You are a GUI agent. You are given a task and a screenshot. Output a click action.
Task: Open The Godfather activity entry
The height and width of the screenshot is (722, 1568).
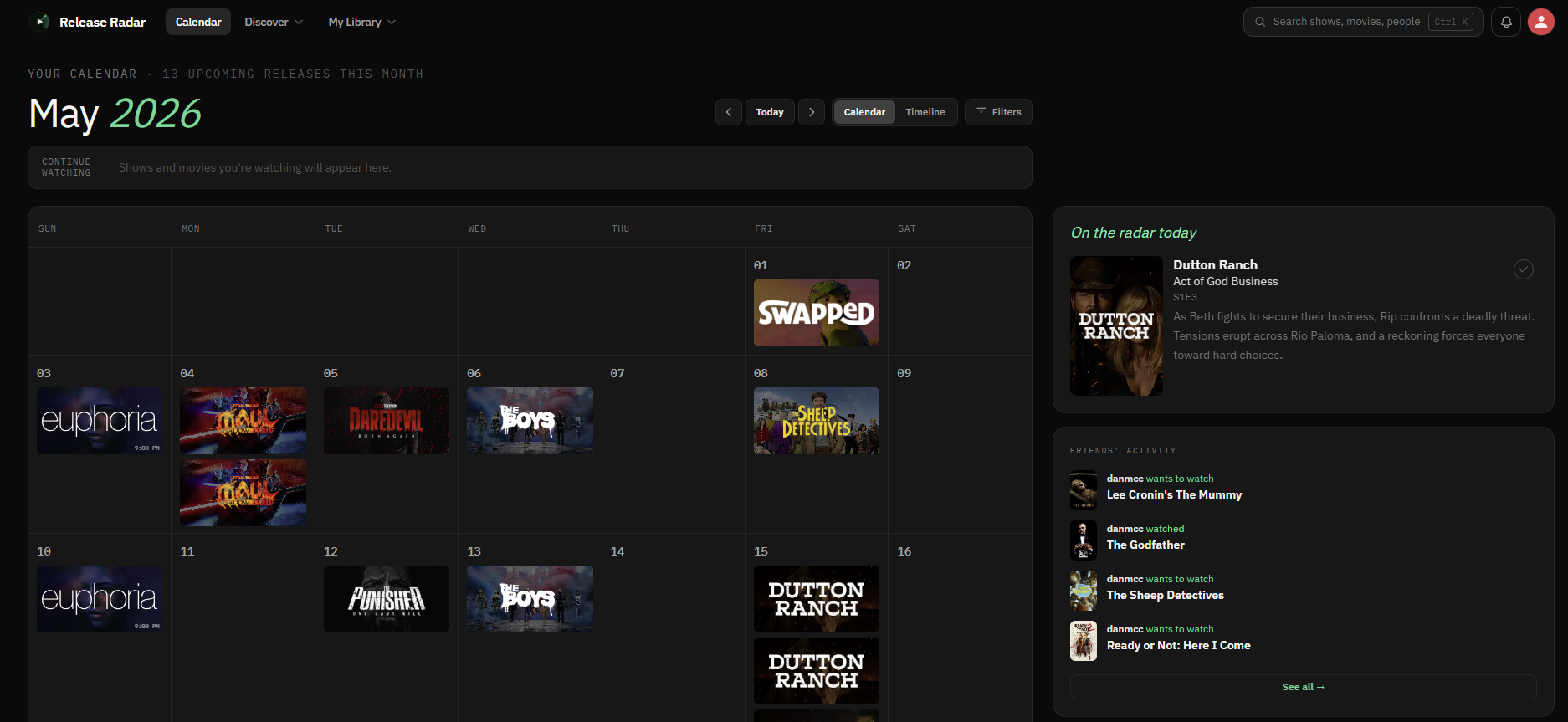tap(1145, 545)
